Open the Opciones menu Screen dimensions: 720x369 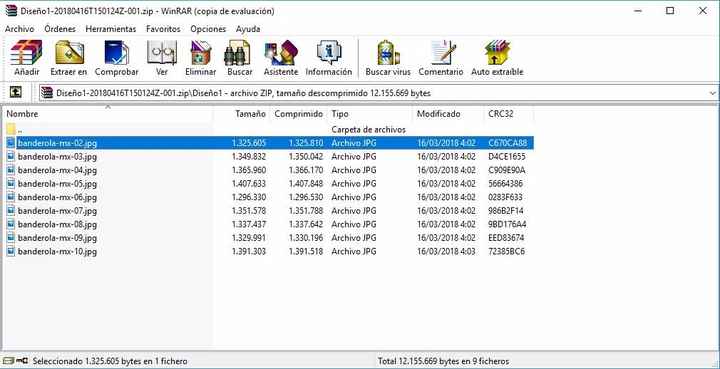point(208,29)
